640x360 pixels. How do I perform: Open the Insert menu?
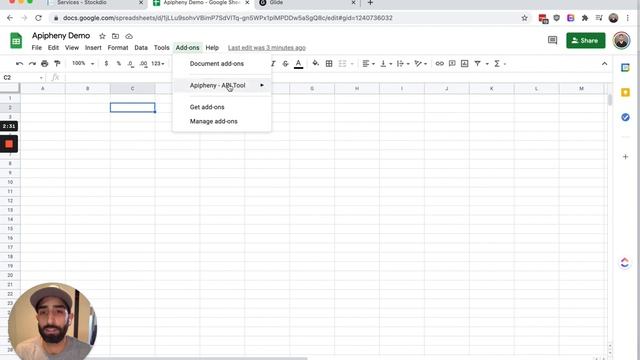click(93, 48)
